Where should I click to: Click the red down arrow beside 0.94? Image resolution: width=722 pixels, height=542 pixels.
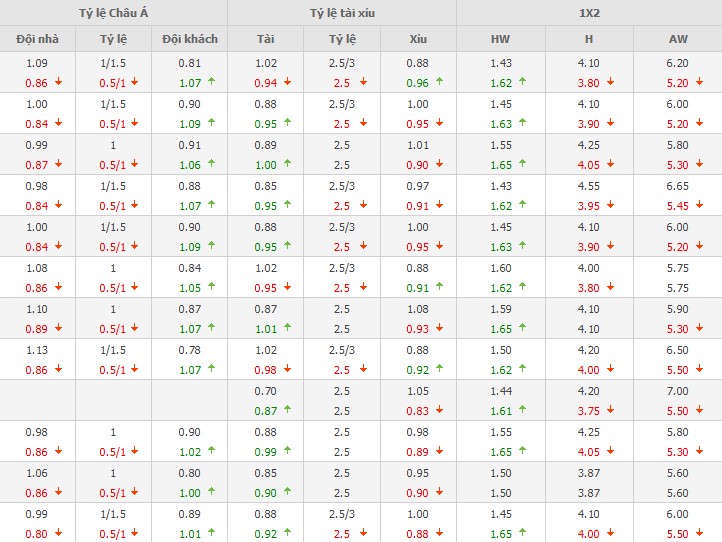coord(287,82)
